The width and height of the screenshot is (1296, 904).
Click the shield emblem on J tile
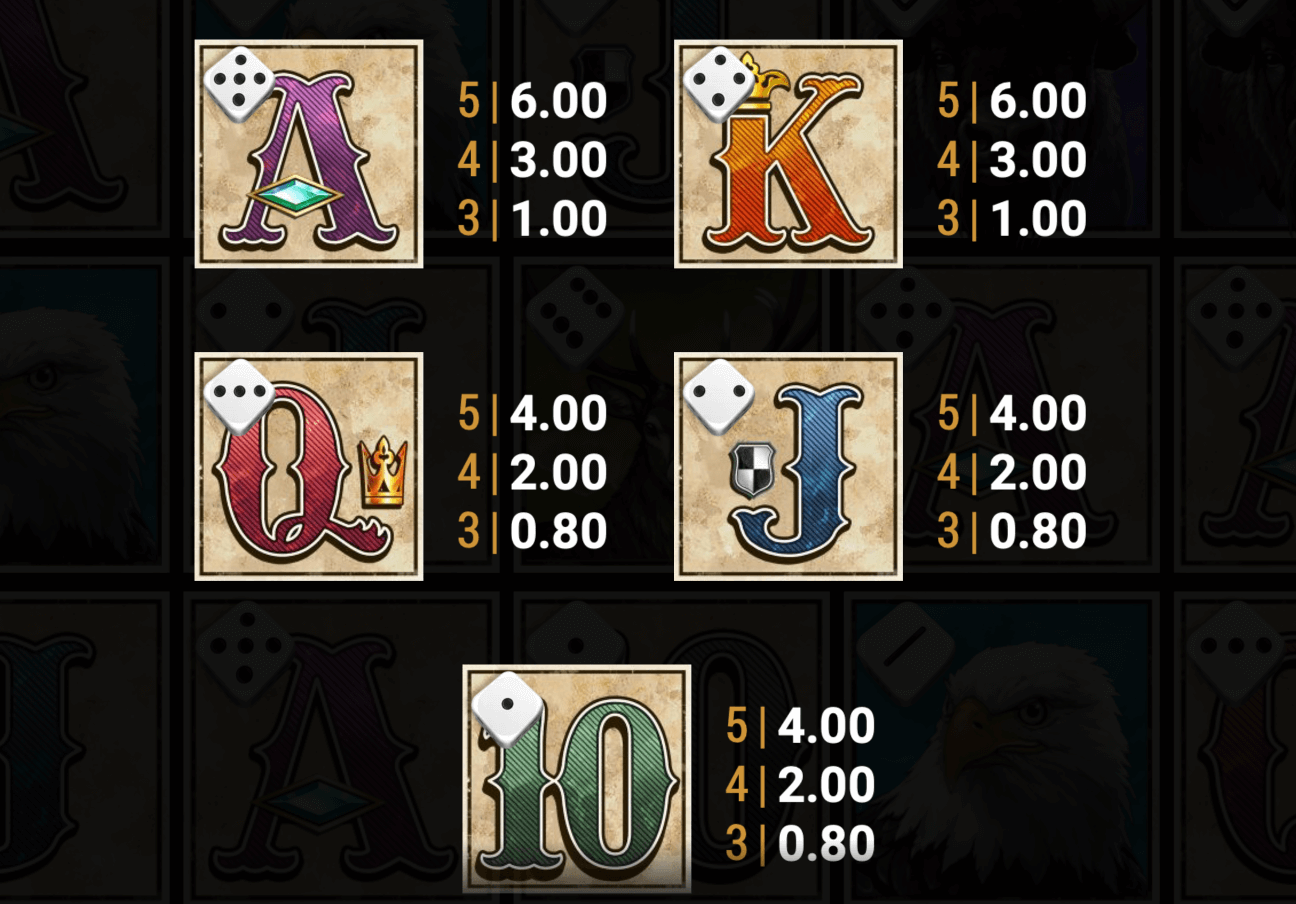pyautogui.click(x=748, y=473)
